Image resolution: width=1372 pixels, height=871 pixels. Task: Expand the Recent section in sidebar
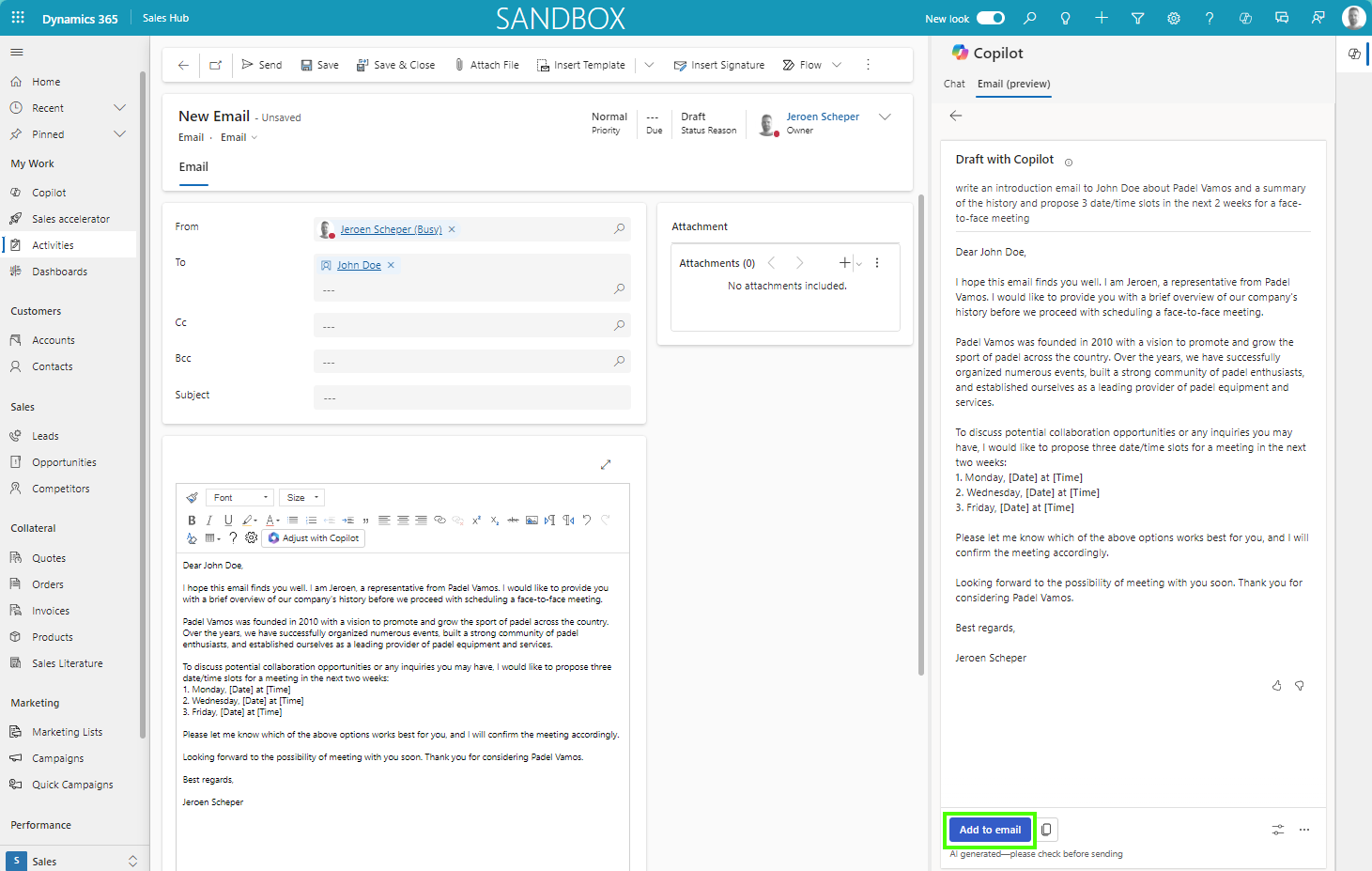(x=119, y=108)
